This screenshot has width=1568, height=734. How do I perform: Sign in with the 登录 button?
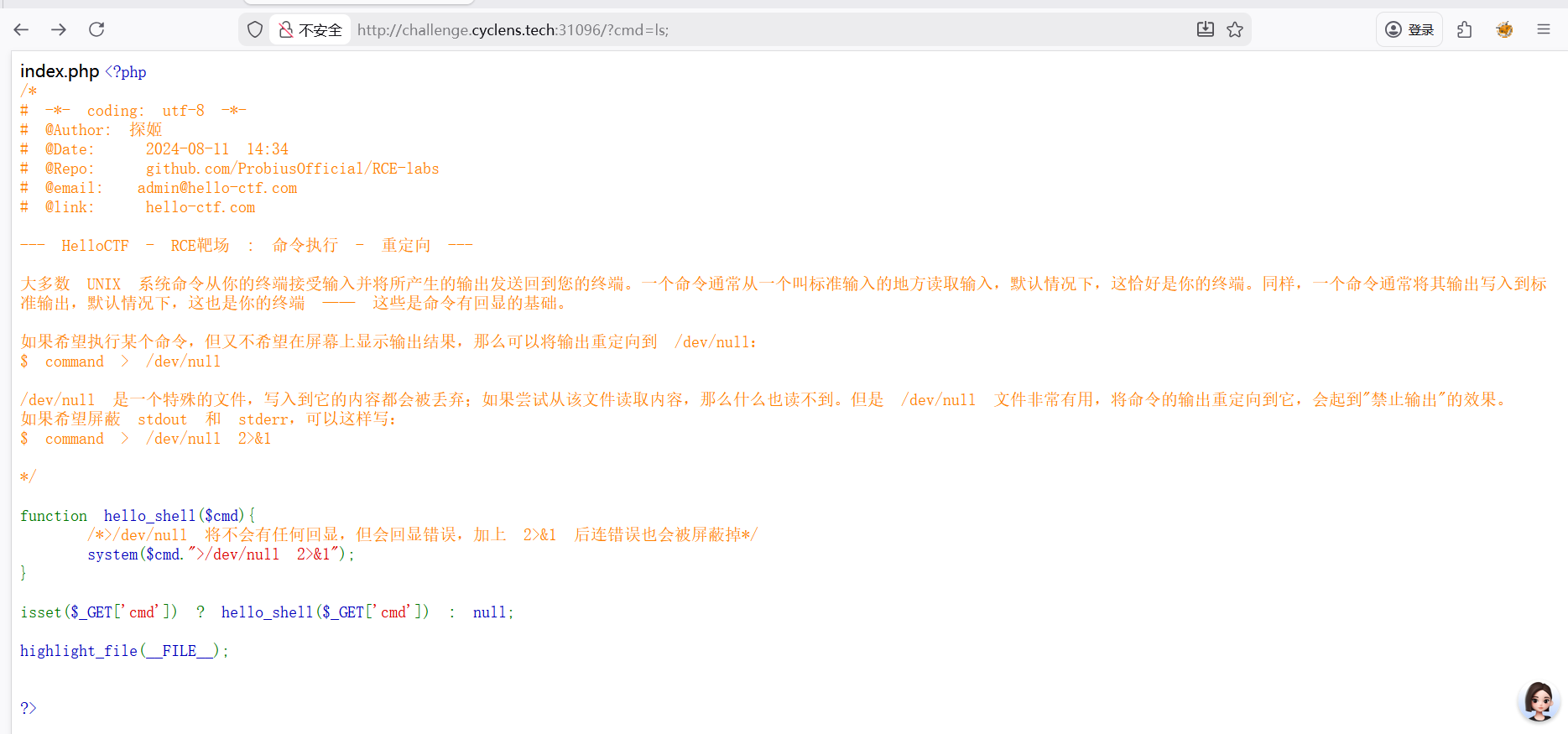(1409, 30)
